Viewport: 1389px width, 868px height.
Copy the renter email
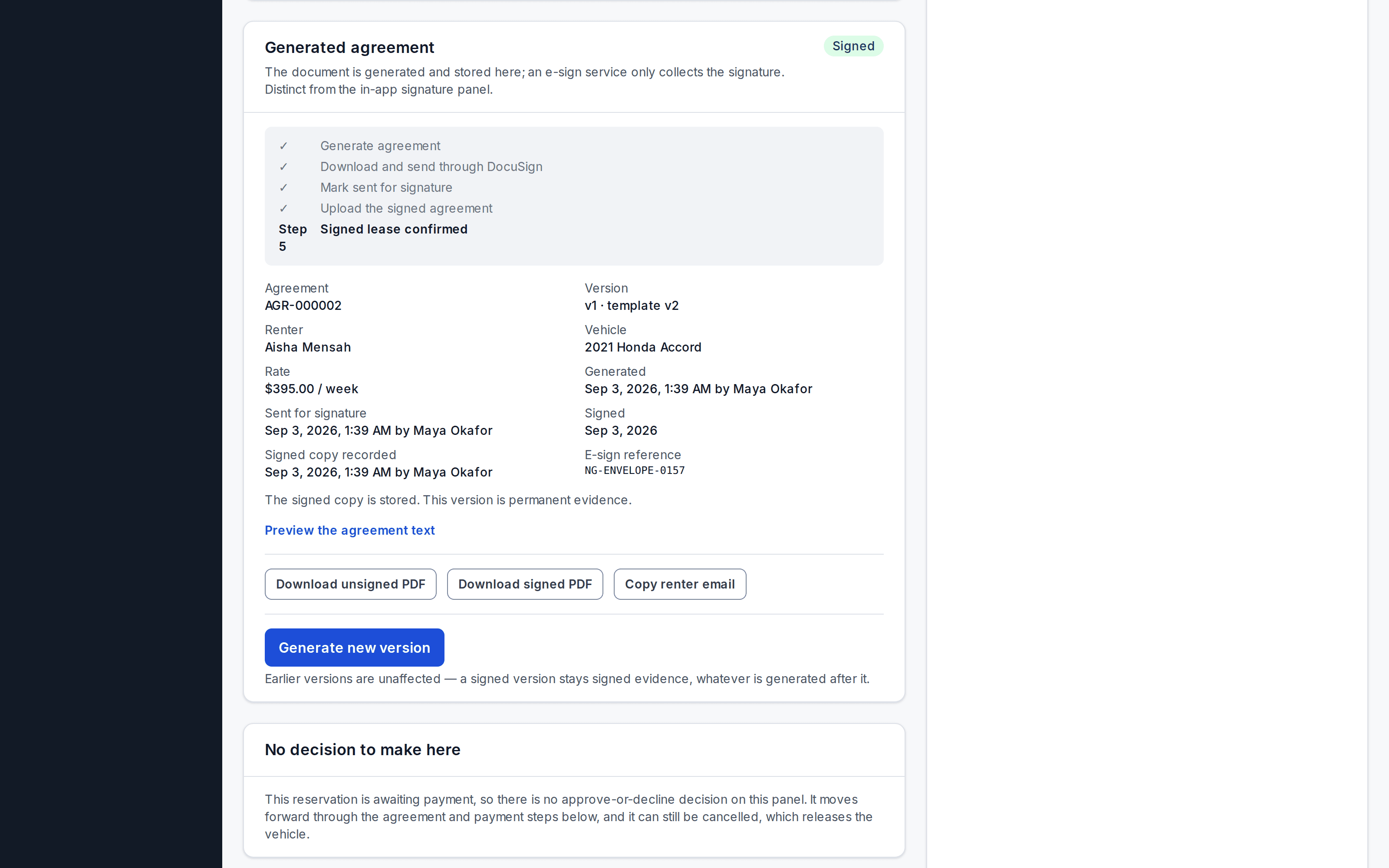coord(680,584)
